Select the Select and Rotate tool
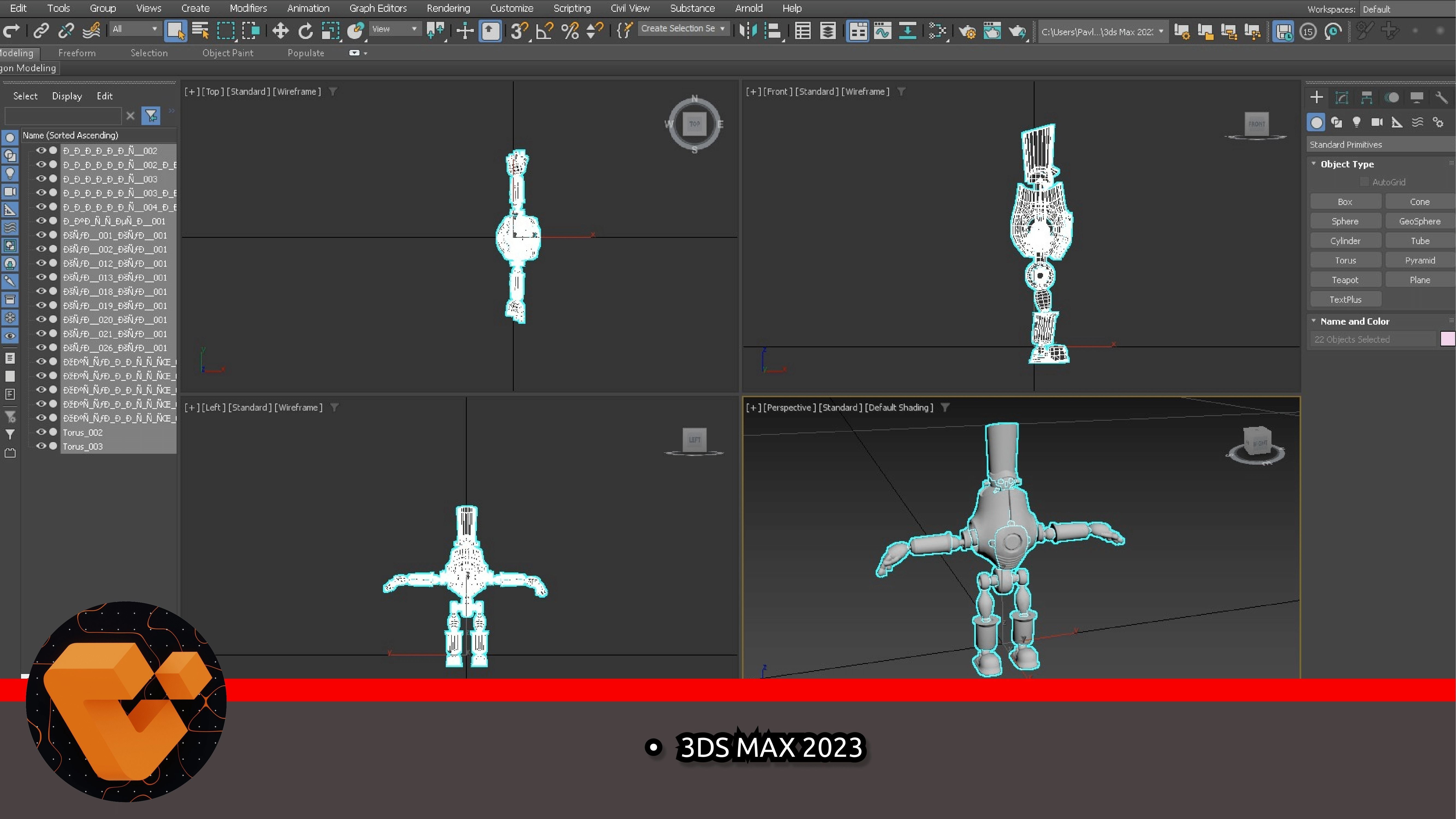The image size is (1456, 819). [x=305, y=31]
